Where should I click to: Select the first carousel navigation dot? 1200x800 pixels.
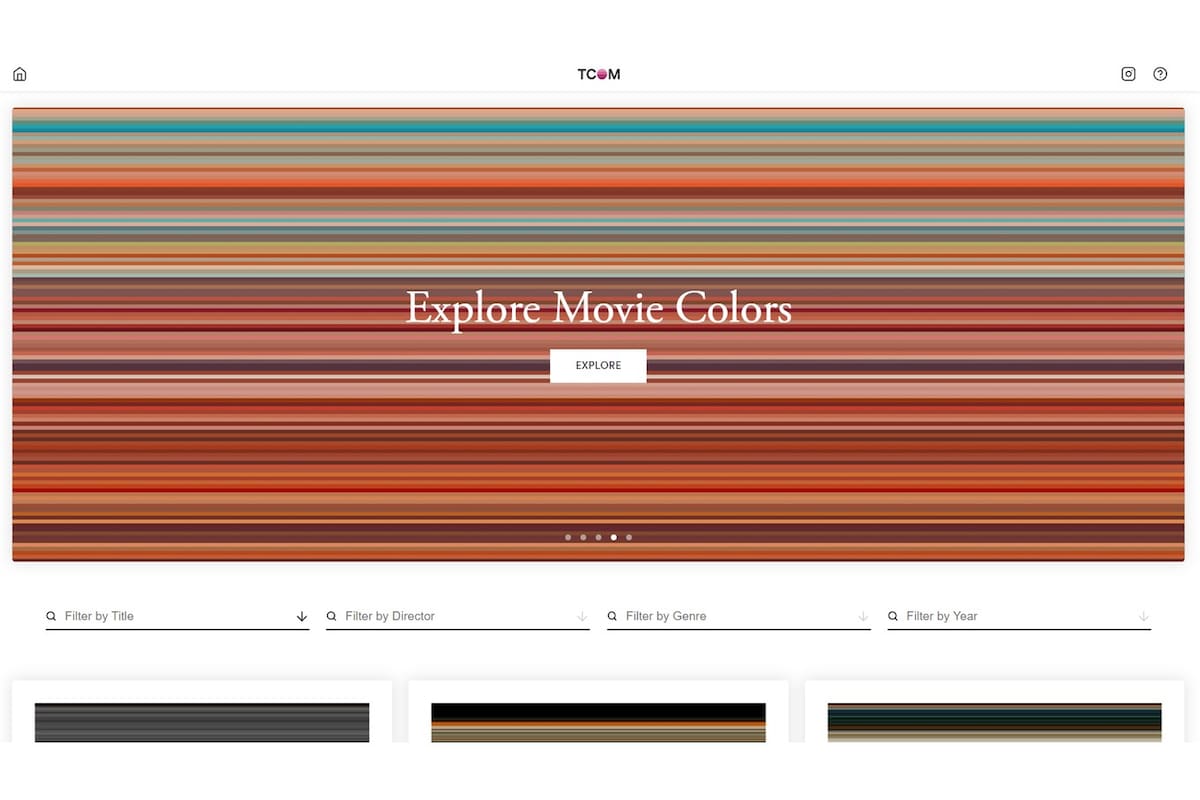[x=568, y=537]
